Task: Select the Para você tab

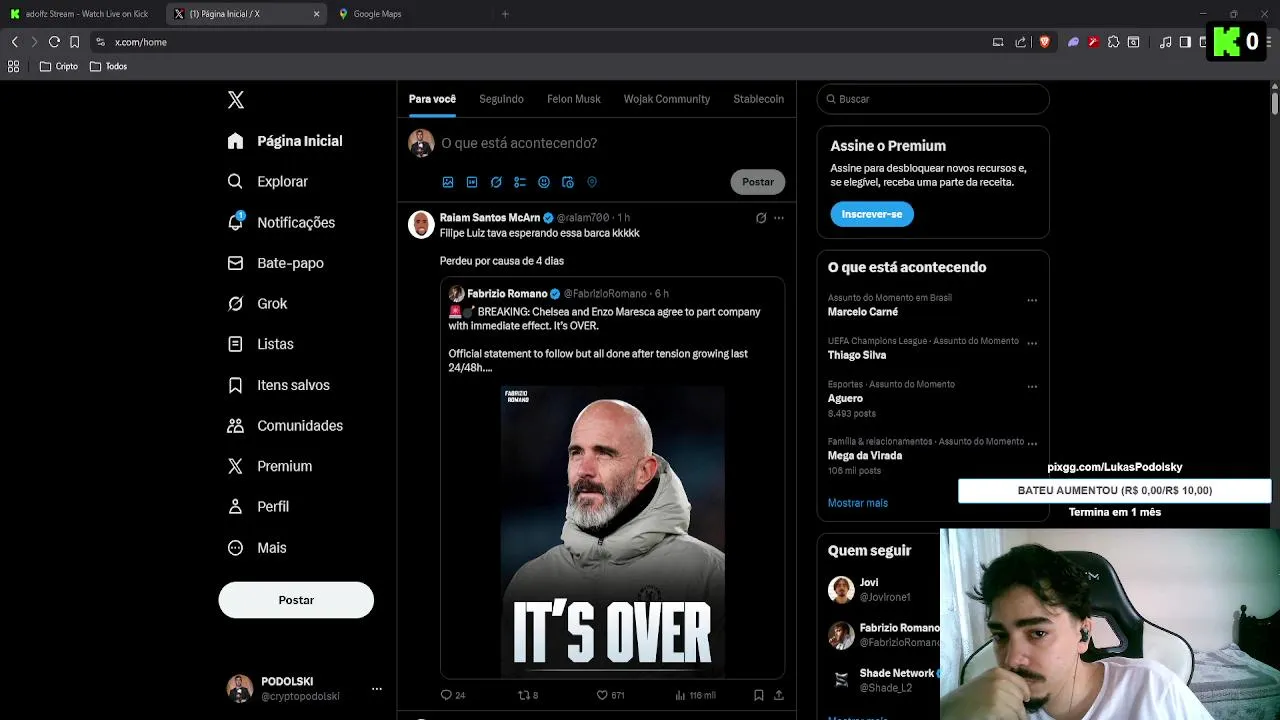Action: click(x=432, y=99)
